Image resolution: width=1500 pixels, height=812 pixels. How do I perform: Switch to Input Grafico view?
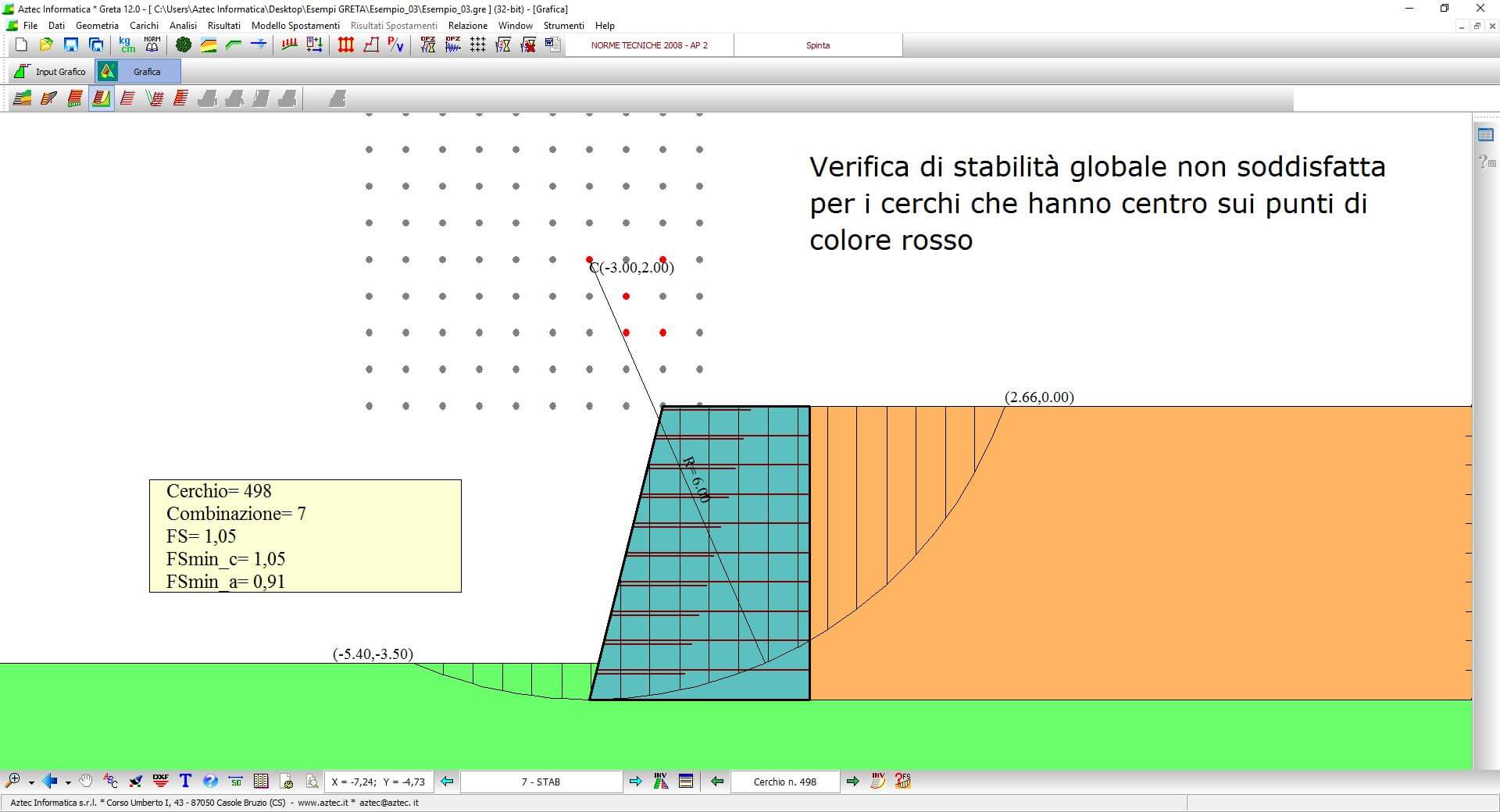coord(51,72)
